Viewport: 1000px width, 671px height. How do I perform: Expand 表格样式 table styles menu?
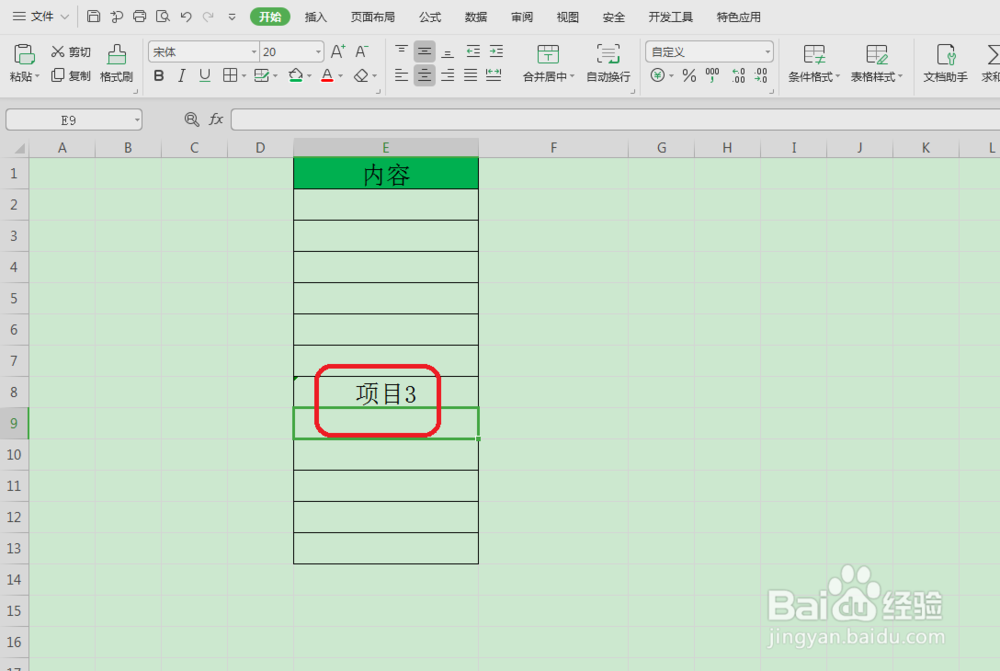pos(900,77)
